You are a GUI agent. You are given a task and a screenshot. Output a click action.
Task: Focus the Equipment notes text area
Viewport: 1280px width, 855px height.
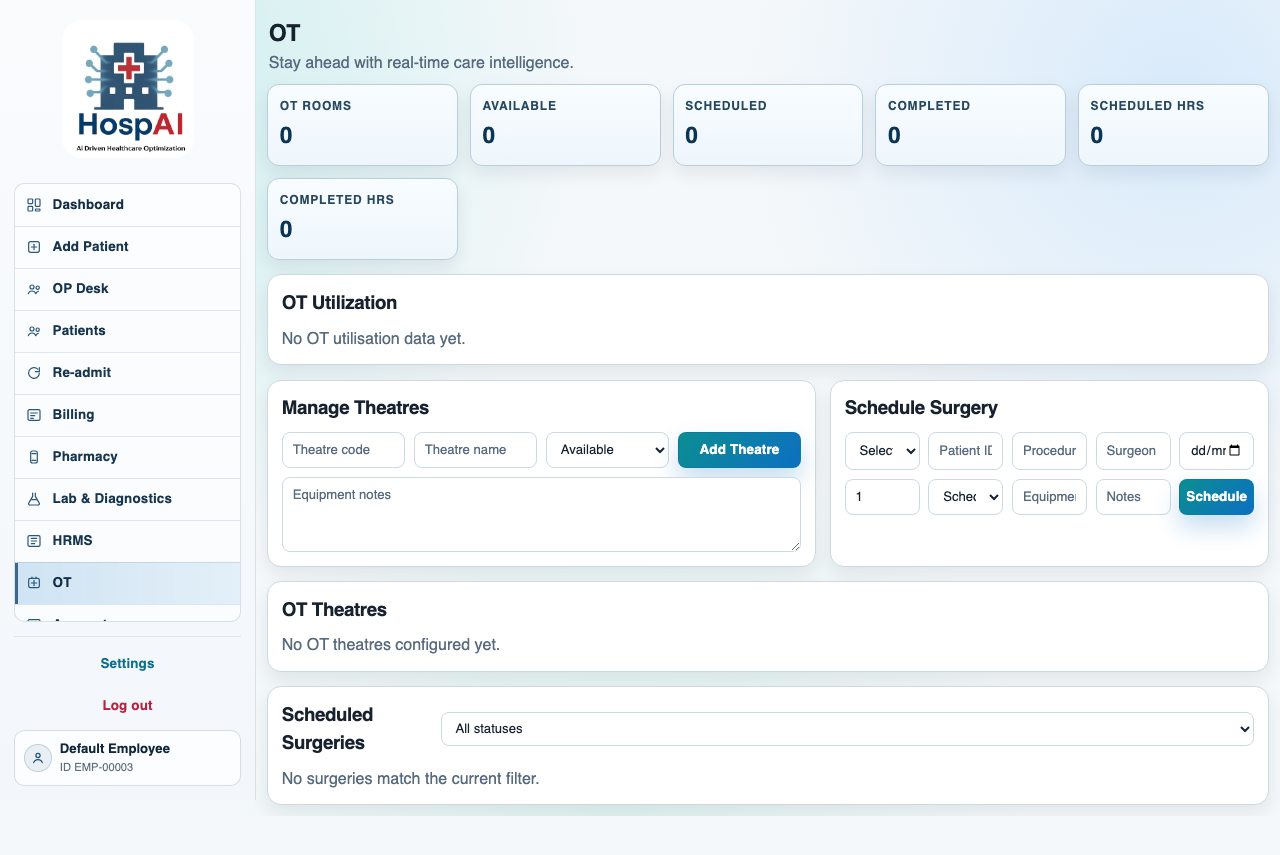point(541,514)
